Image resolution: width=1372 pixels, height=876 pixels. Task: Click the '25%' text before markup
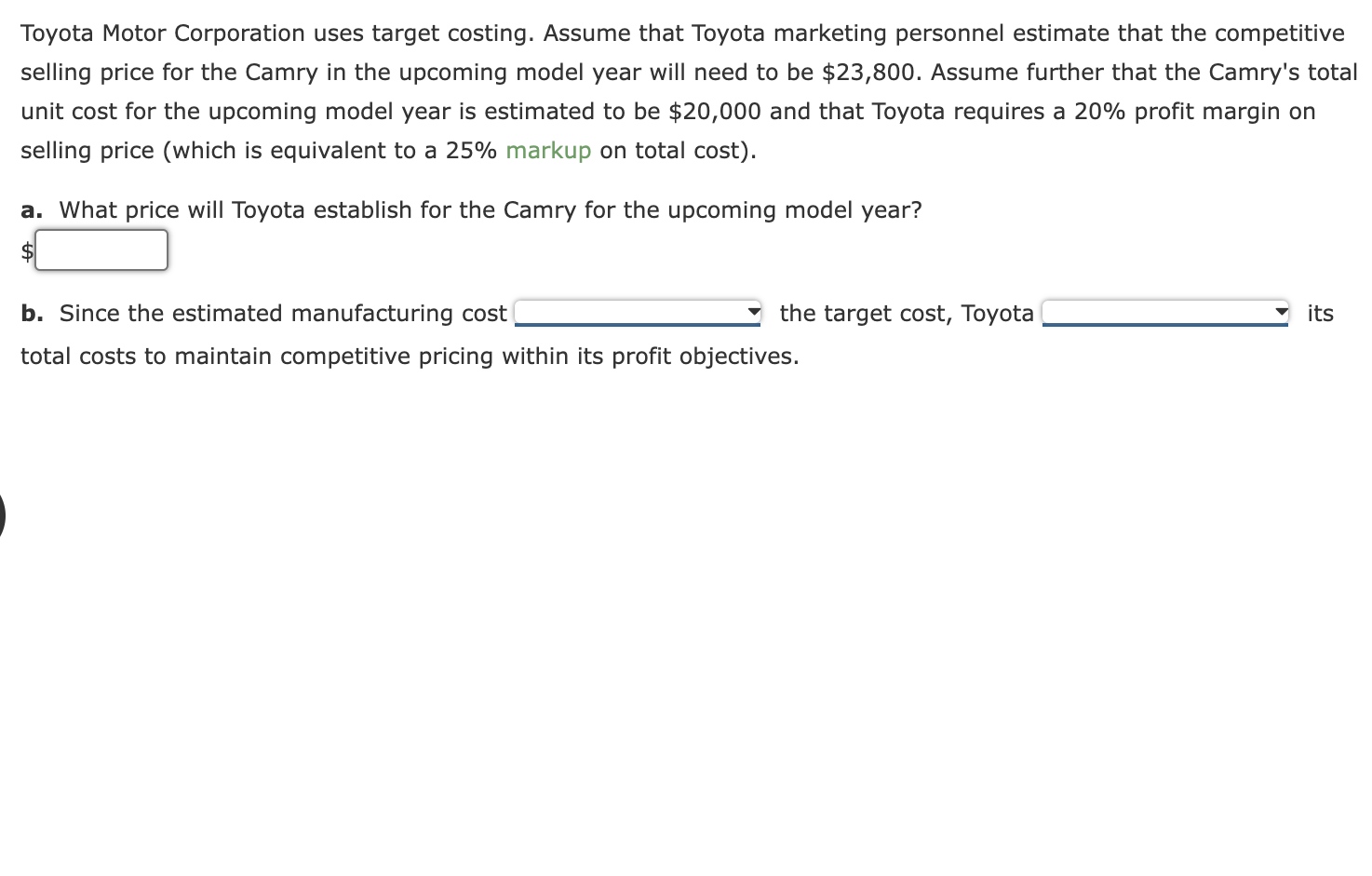click(471, 151)
